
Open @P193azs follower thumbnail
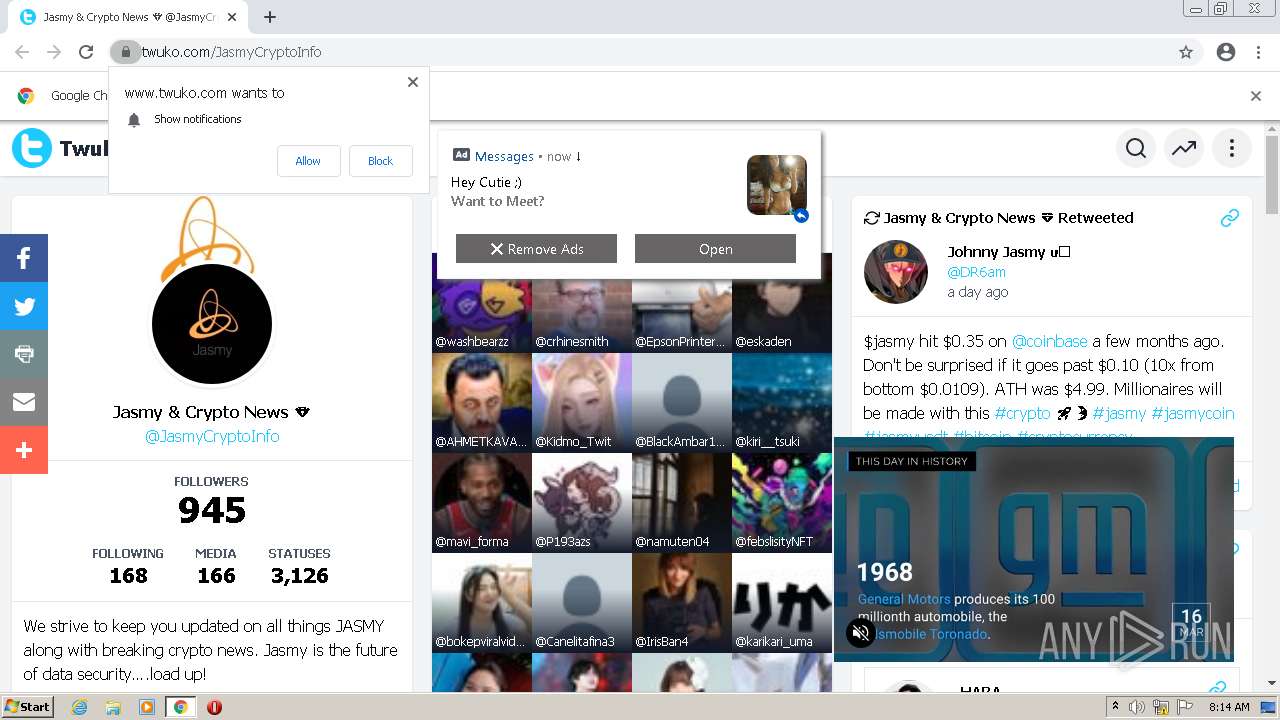coord(582,503)
